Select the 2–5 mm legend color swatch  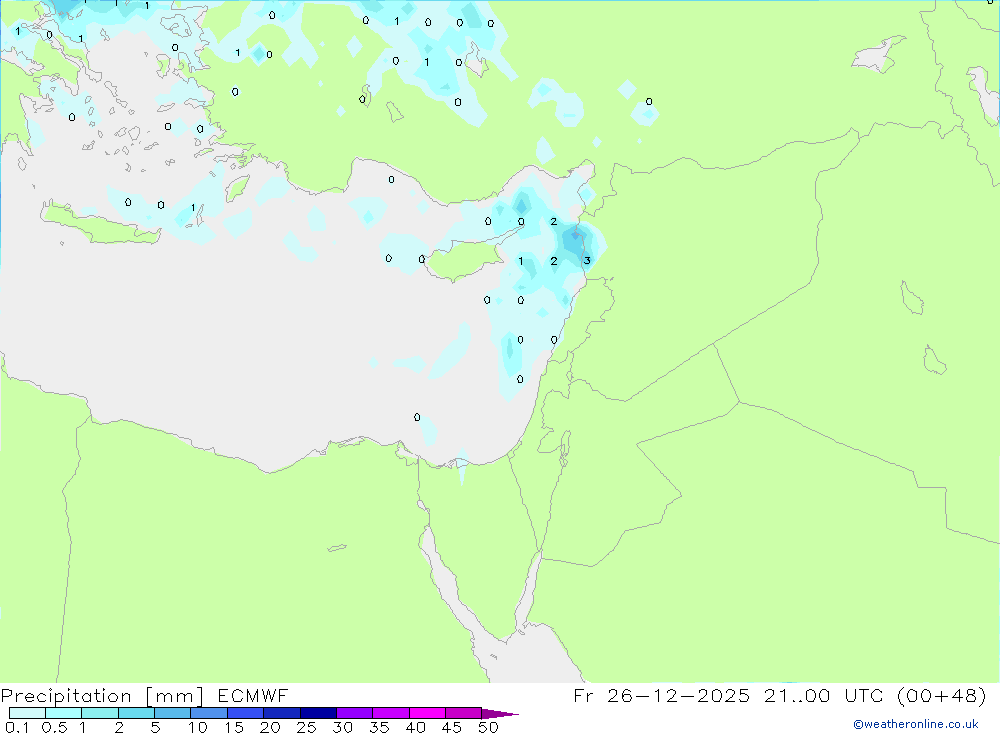click(x=136, y=713)
